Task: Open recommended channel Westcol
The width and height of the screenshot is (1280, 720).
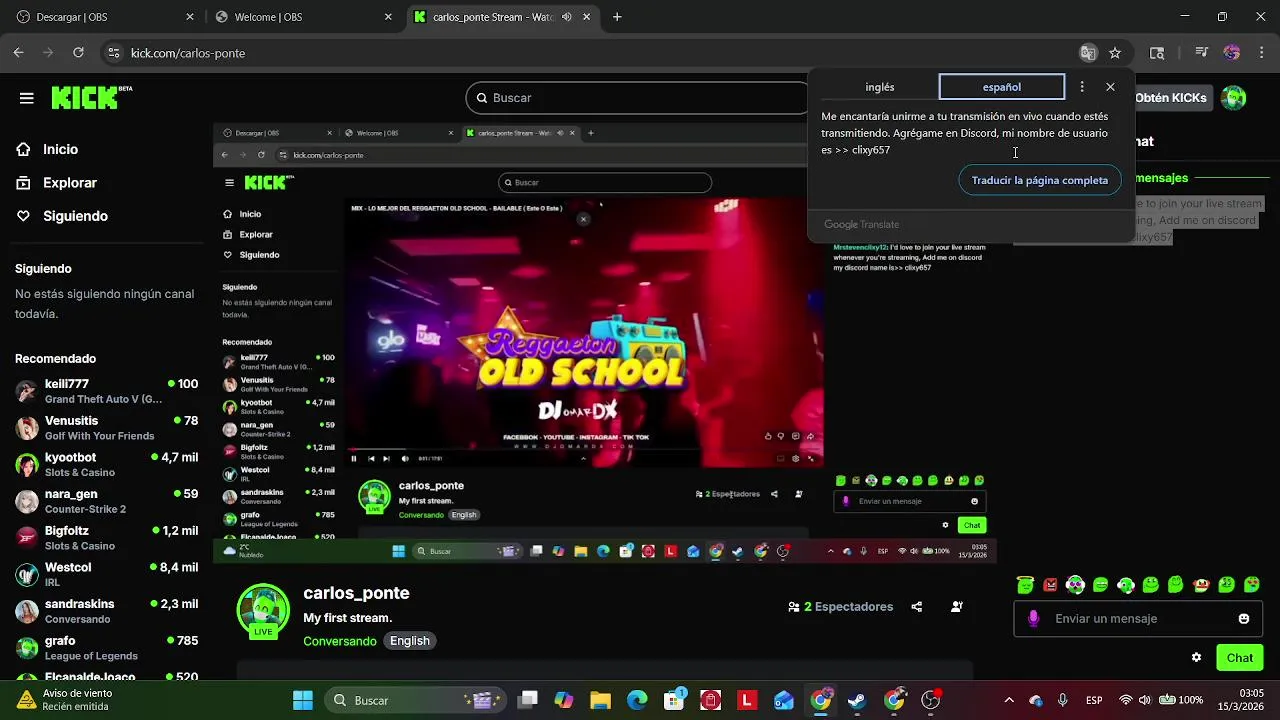Action: point(106,574)
